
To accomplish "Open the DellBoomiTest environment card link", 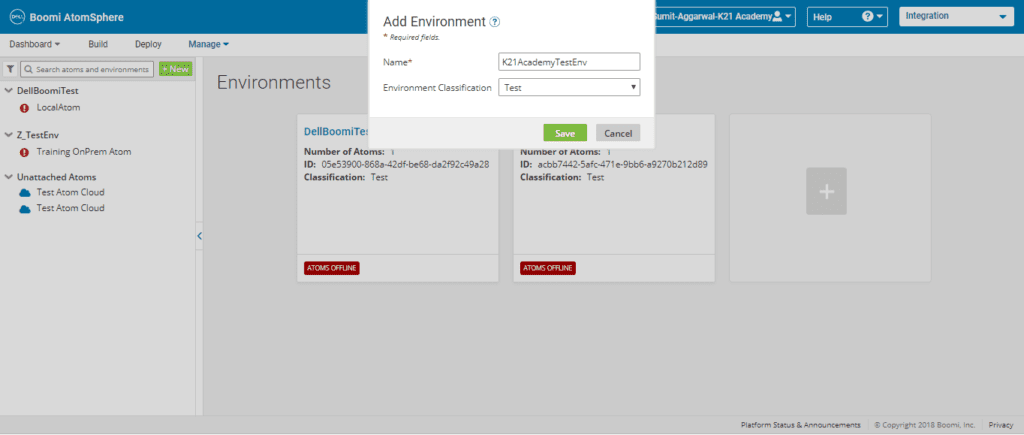I will (x=337, y=131).
